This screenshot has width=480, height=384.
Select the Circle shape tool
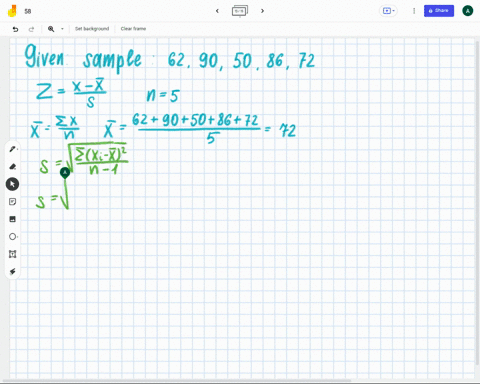(x=12, y=237)
